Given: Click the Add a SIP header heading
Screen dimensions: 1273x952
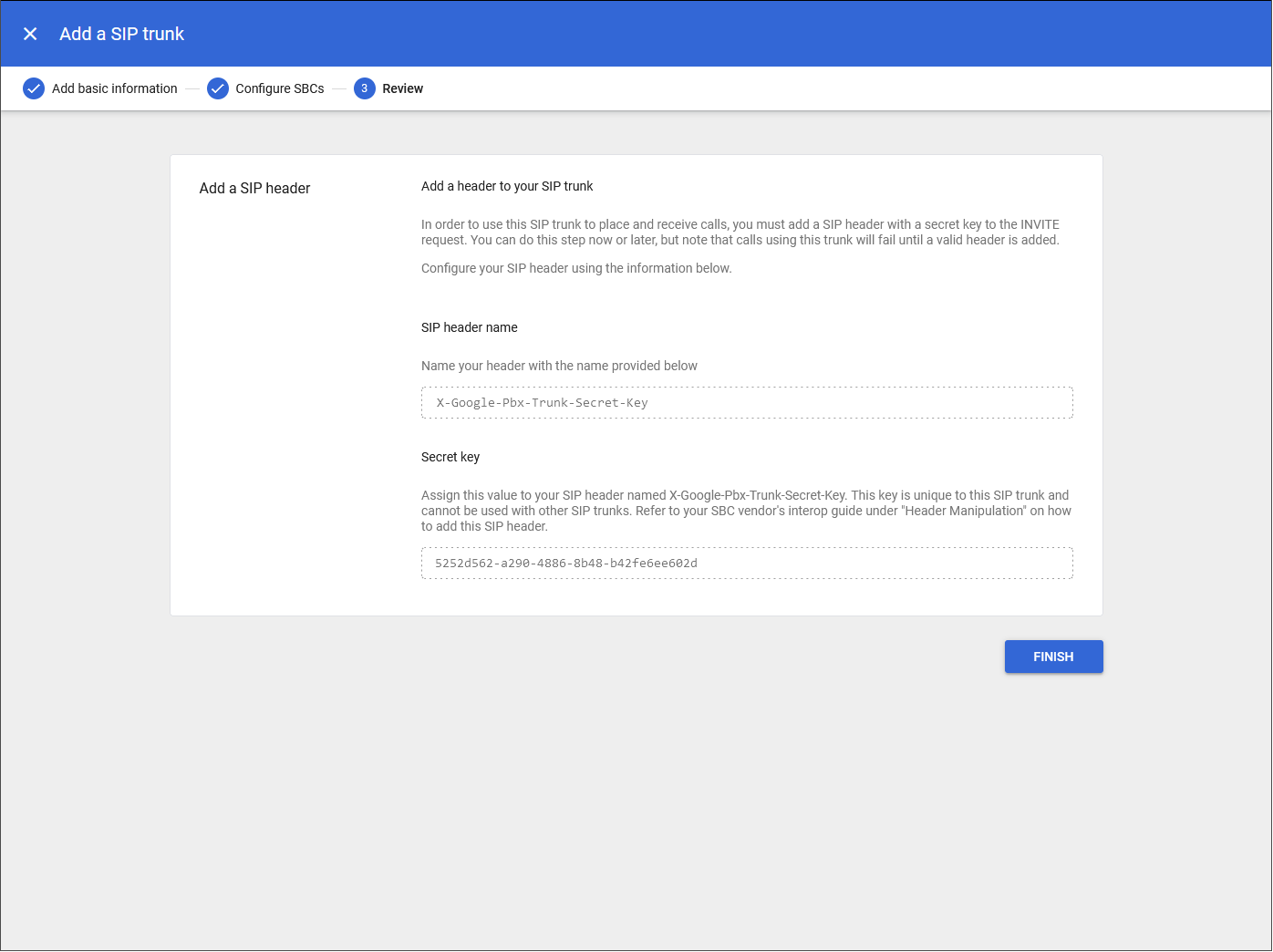Looking at the screenshot, I should tap(255, 188).
